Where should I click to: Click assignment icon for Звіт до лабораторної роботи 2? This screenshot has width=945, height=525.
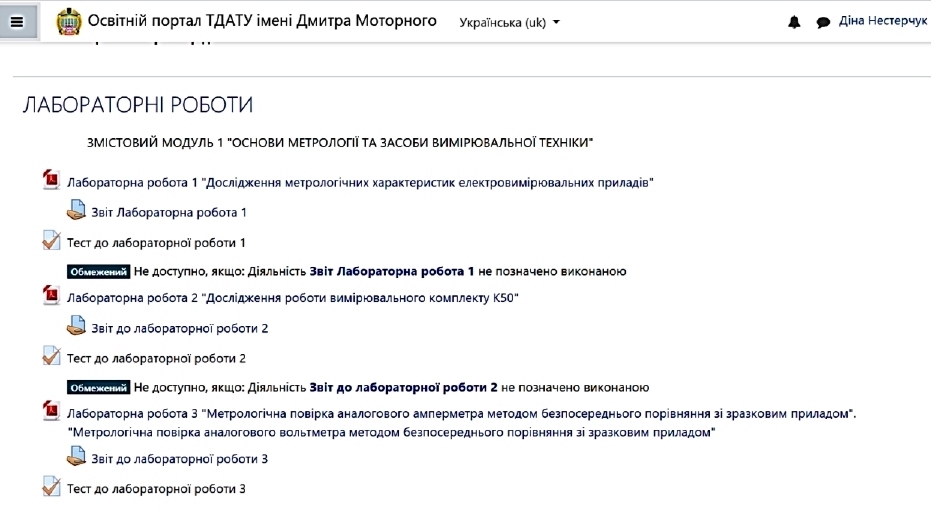[x=76, y=325]
